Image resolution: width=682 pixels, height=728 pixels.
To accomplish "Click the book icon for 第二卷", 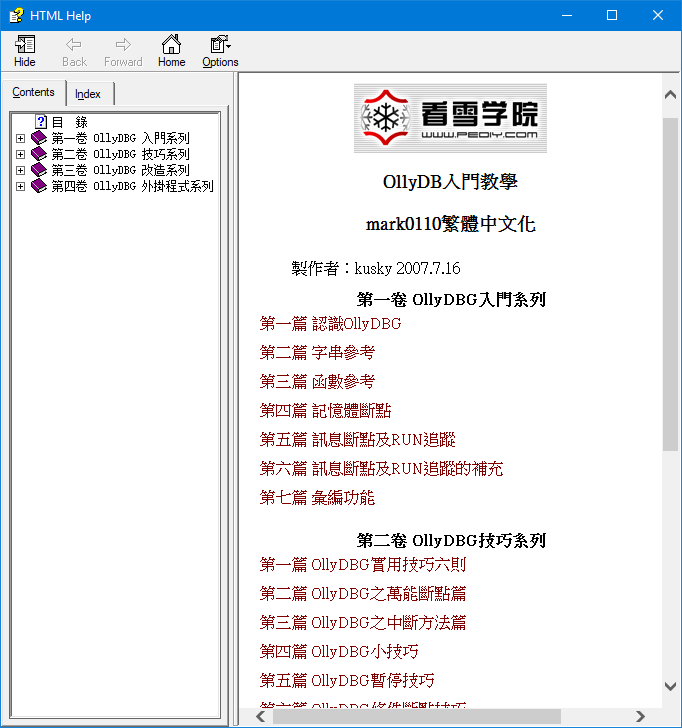I will pyautogui.click(x=39, y=154).
